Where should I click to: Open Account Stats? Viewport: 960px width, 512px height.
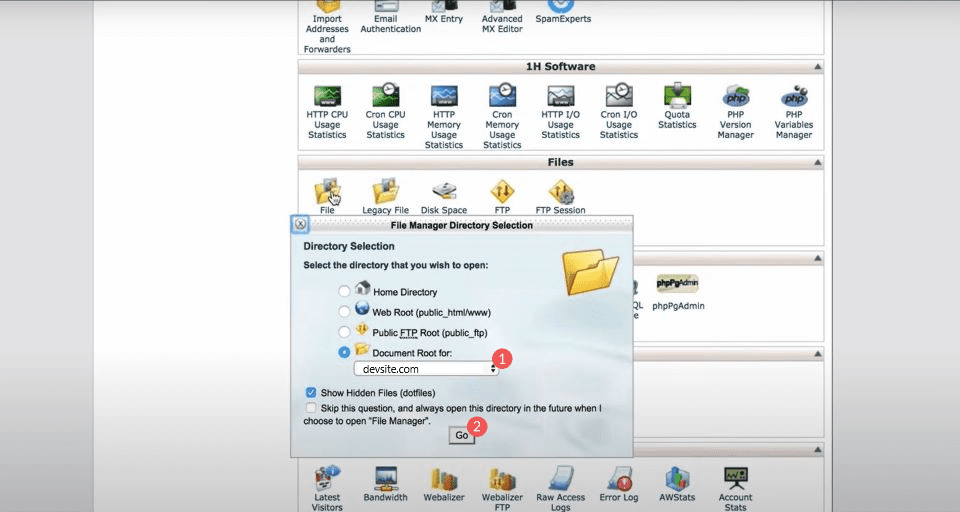(735, 488)
